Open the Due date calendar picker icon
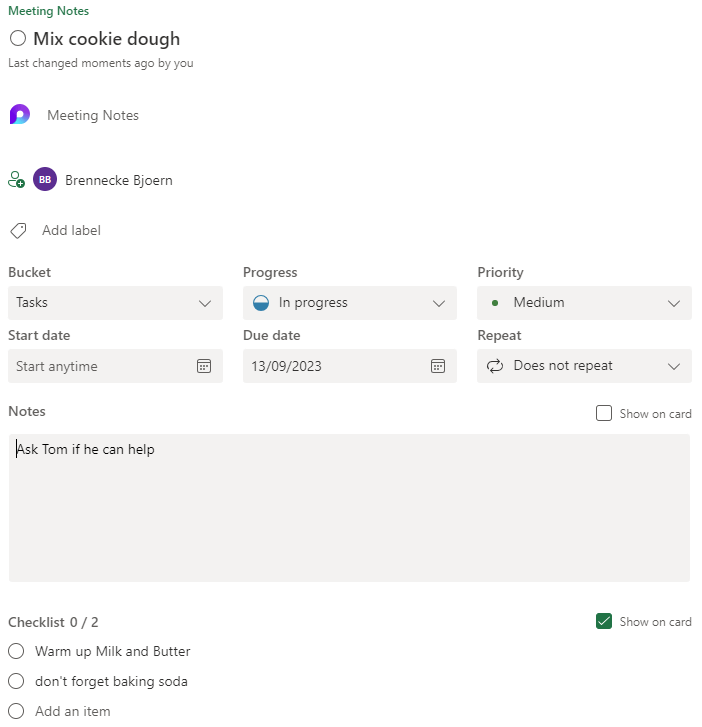The height and width of the screenshot is (727, 702). coord(438,366)
